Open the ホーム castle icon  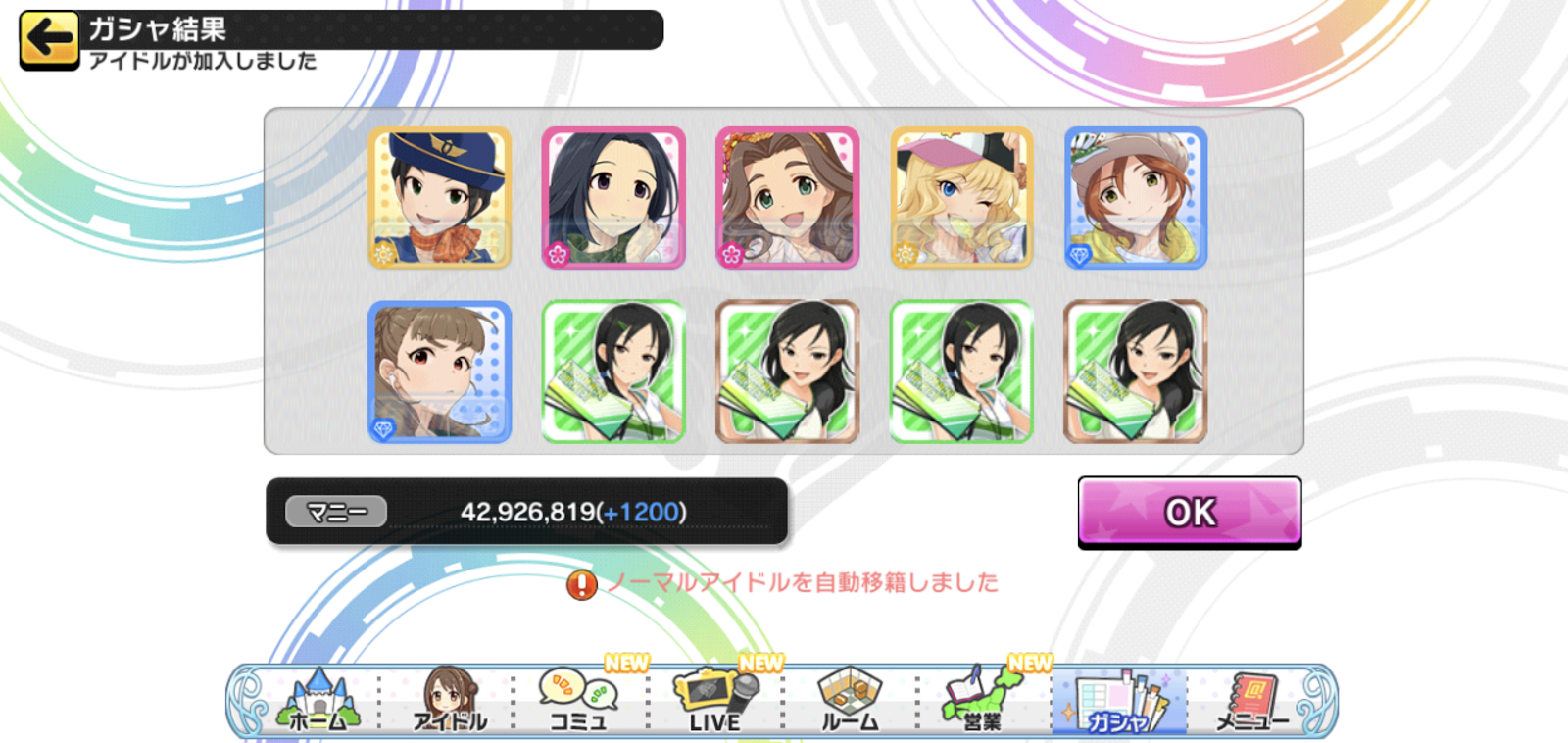point(317,701)
